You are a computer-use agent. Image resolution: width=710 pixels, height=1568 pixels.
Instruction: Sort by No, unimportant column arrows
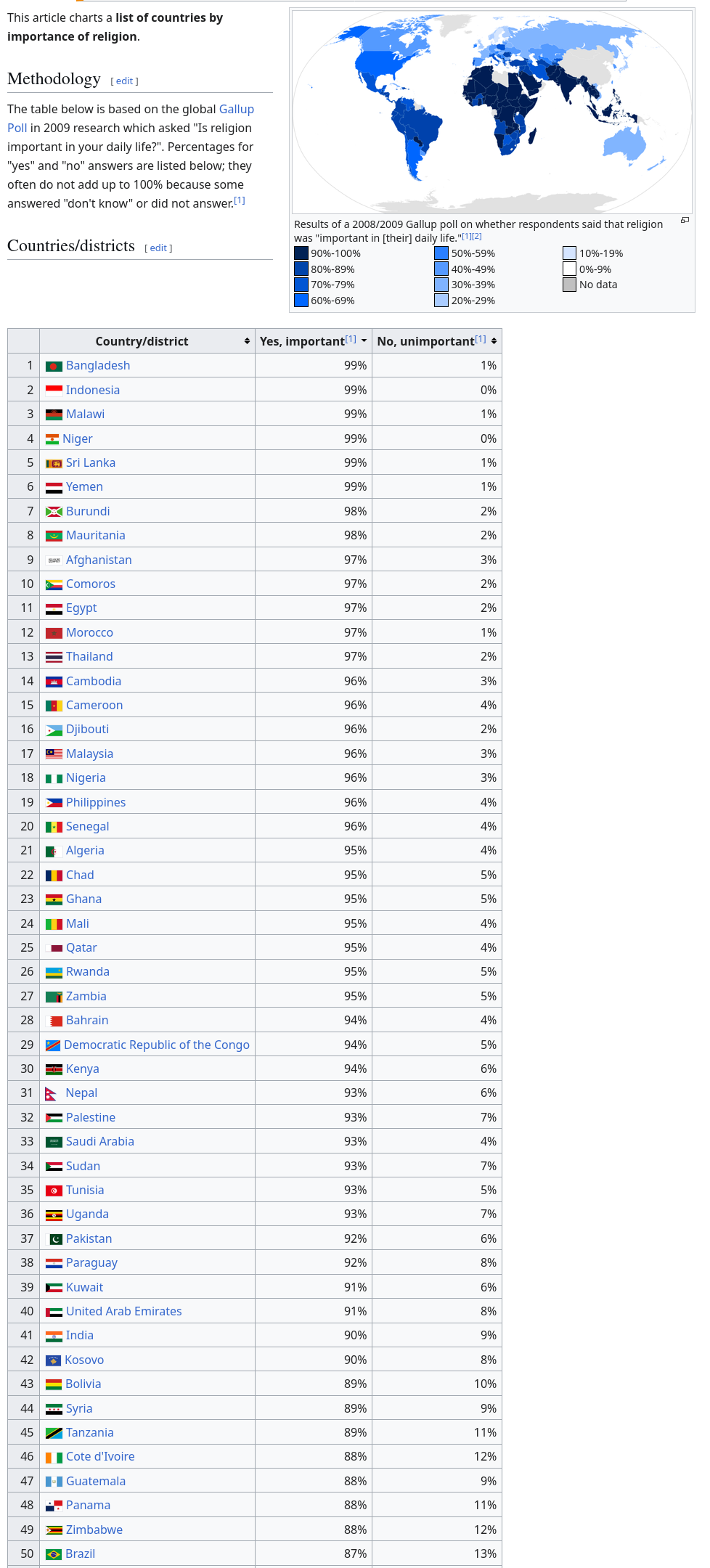coord(494,341)
